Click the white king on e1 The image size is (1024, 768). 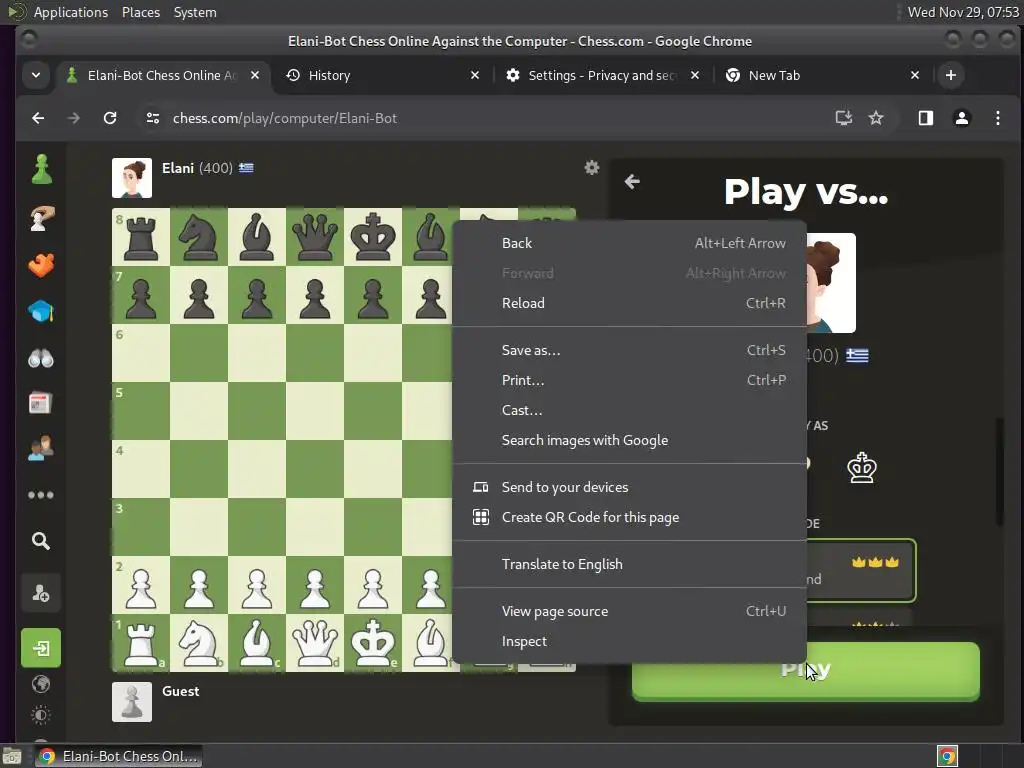(x=373, y=643)
